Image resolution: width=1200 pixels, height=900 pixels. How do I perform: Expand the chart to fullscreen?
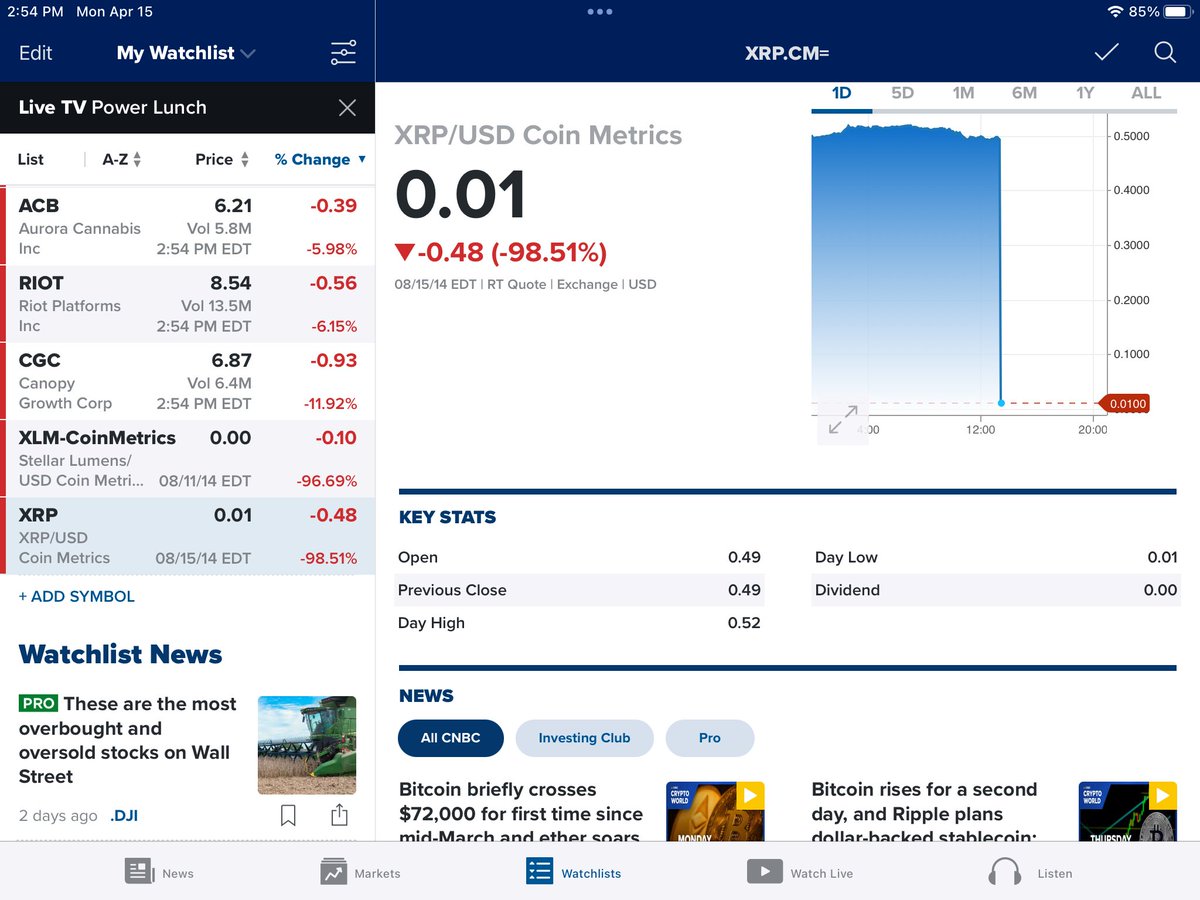click(843, 420)
